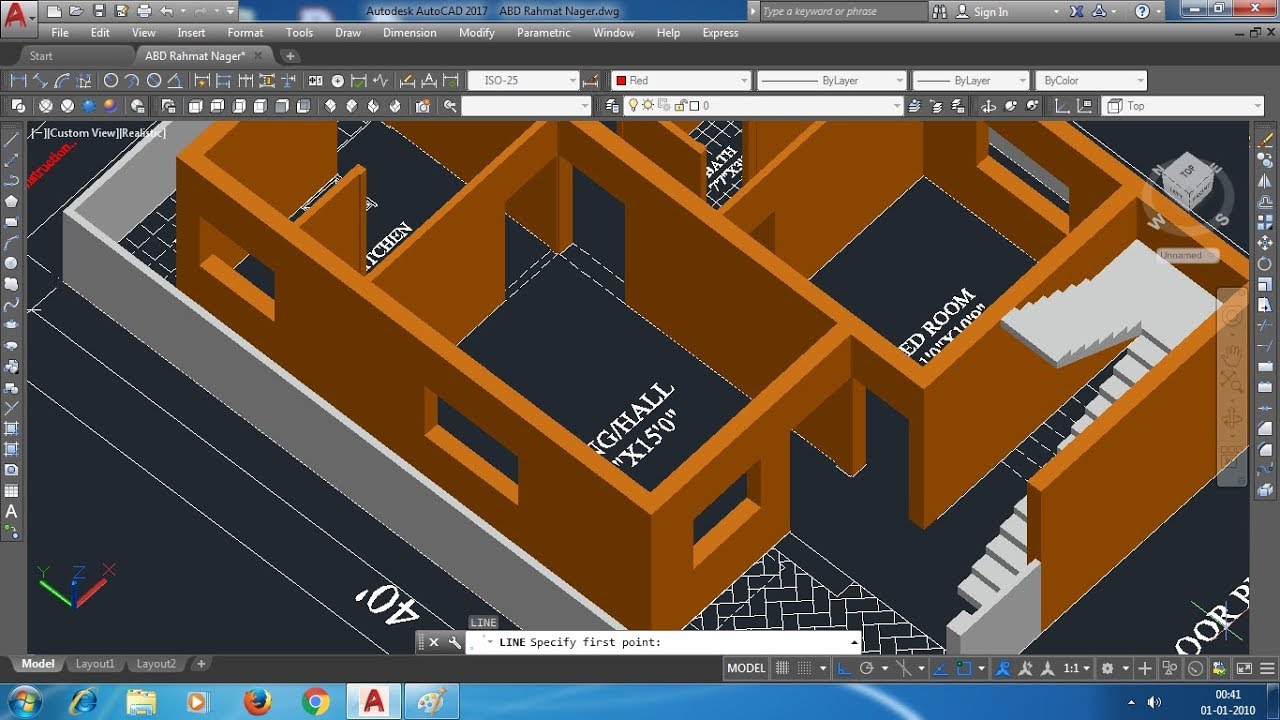Switch to SW Isometric view icon
This screenshot has width=1280, height=720.
click(x=330, y=105)
